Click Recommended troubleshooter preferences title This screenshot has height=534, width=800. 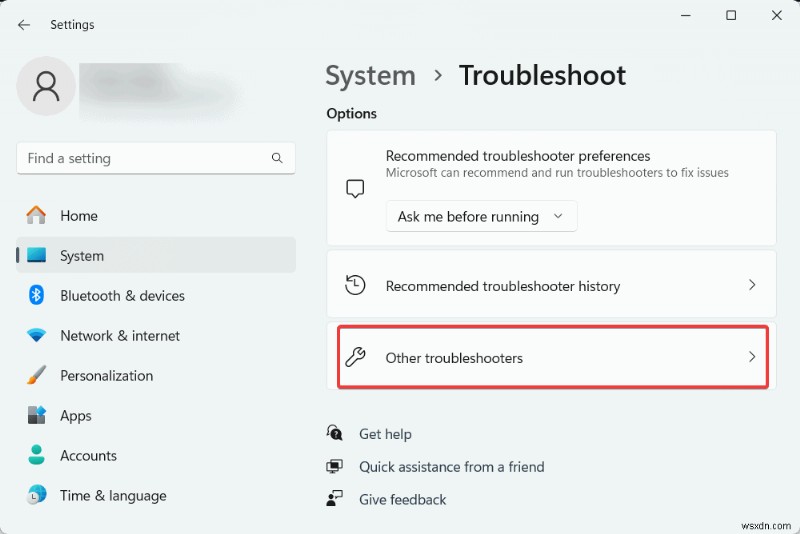tap(518, 156)
